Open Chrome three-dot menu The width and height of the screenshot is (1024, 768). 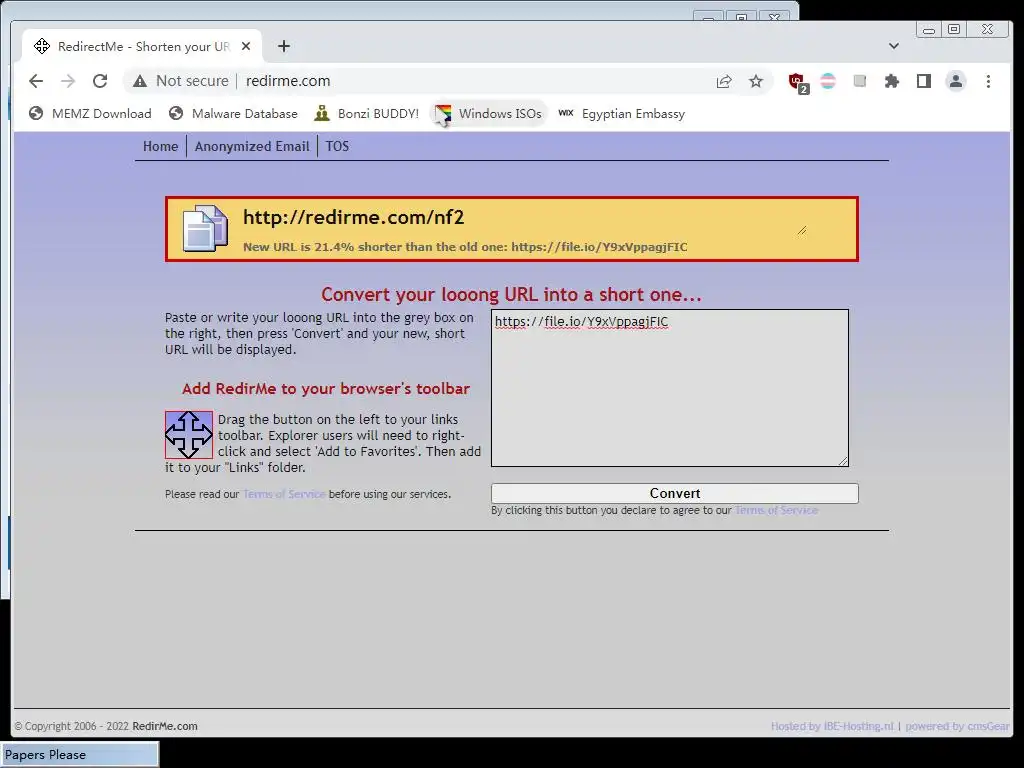pyautogui.click(x=988, y=81)
